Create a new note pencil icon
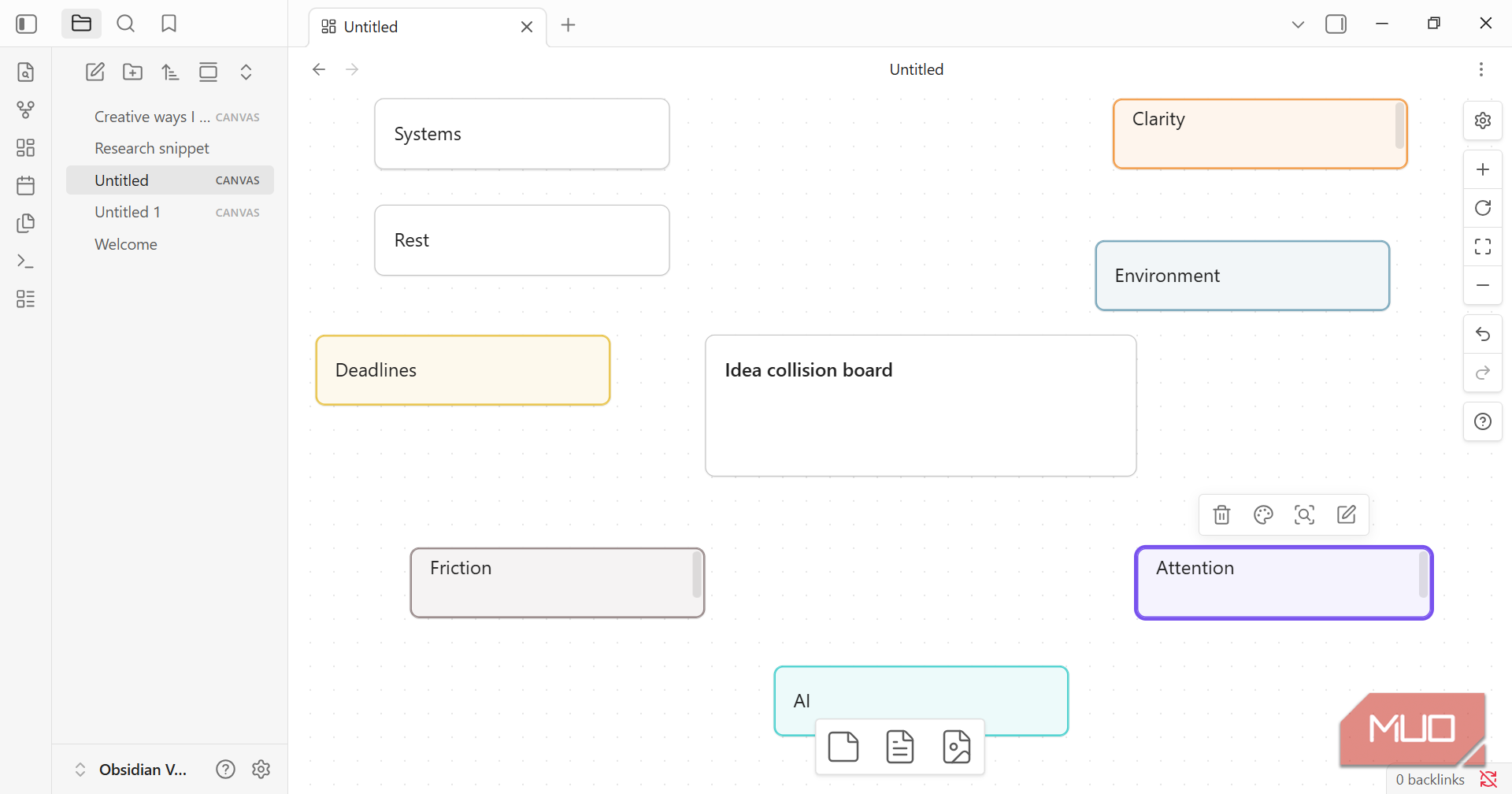Image resolution: width=1512 pixels, height=794 pixels. 95,72
